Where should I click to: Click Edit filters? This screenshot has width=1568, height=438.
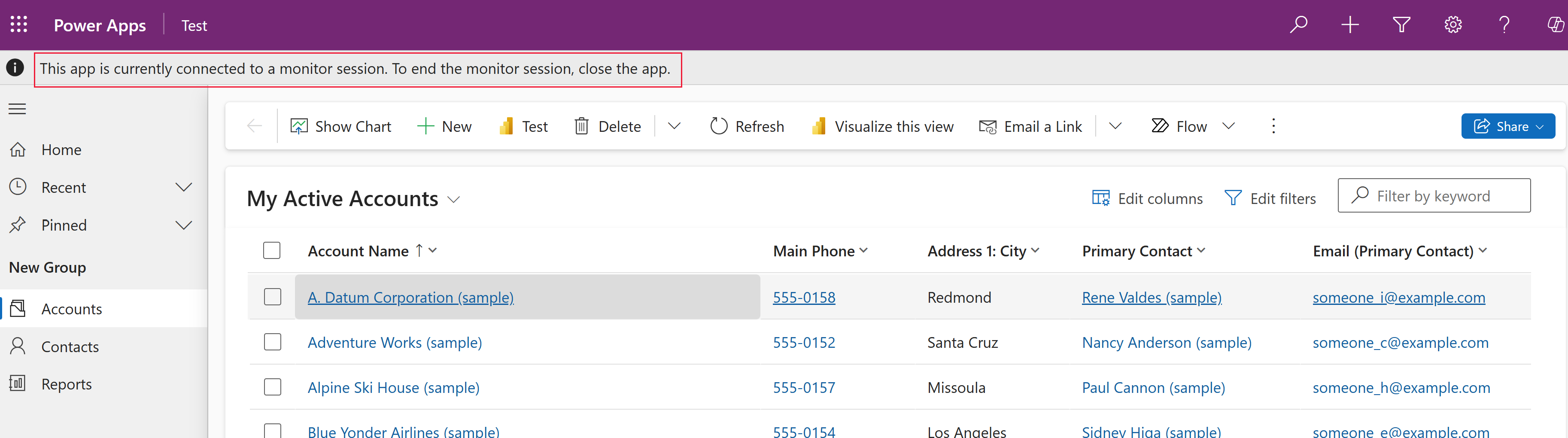[x=1270, y=198]
